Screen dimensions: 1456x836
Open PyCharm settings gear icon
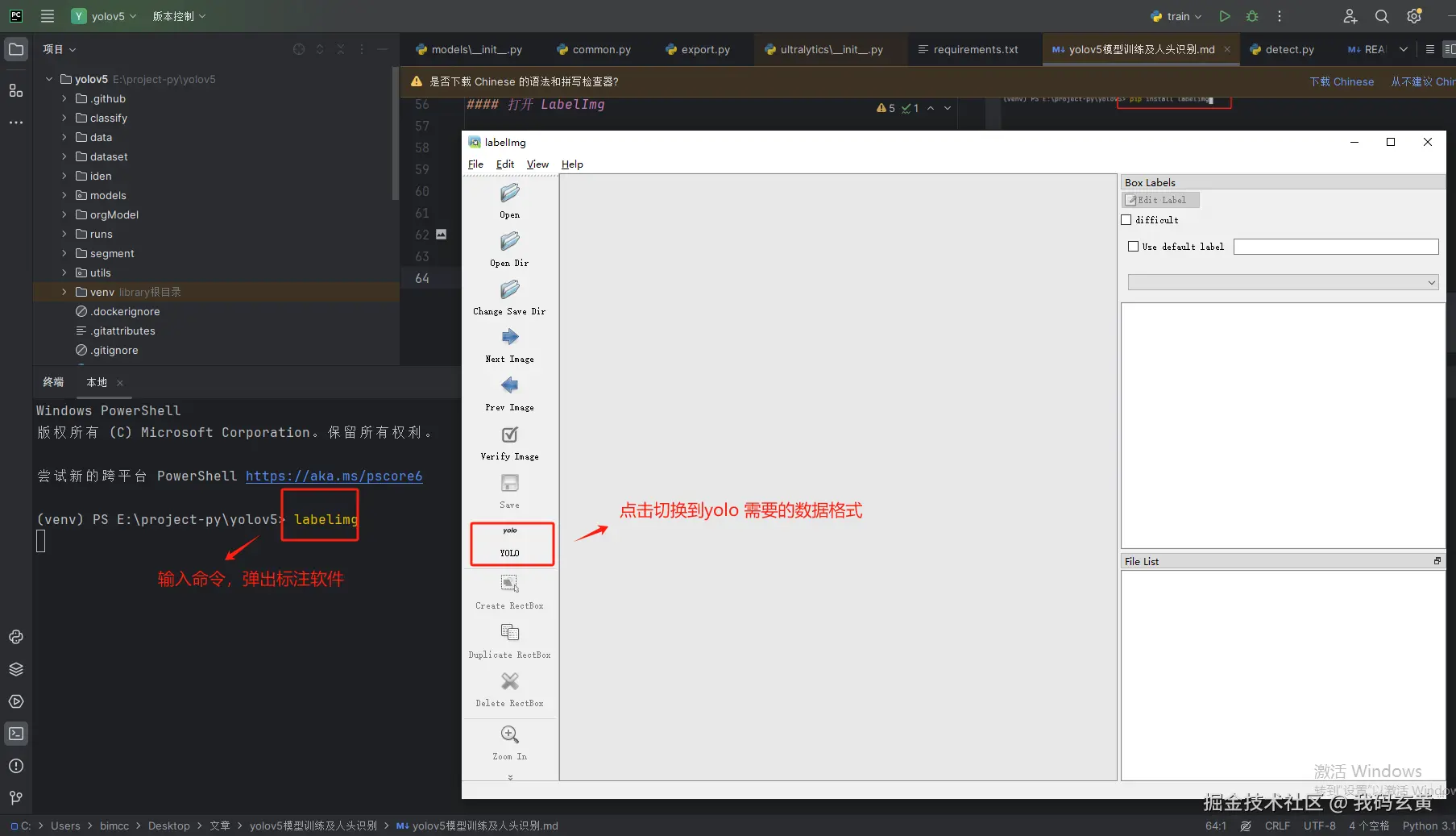[1414, 16]
